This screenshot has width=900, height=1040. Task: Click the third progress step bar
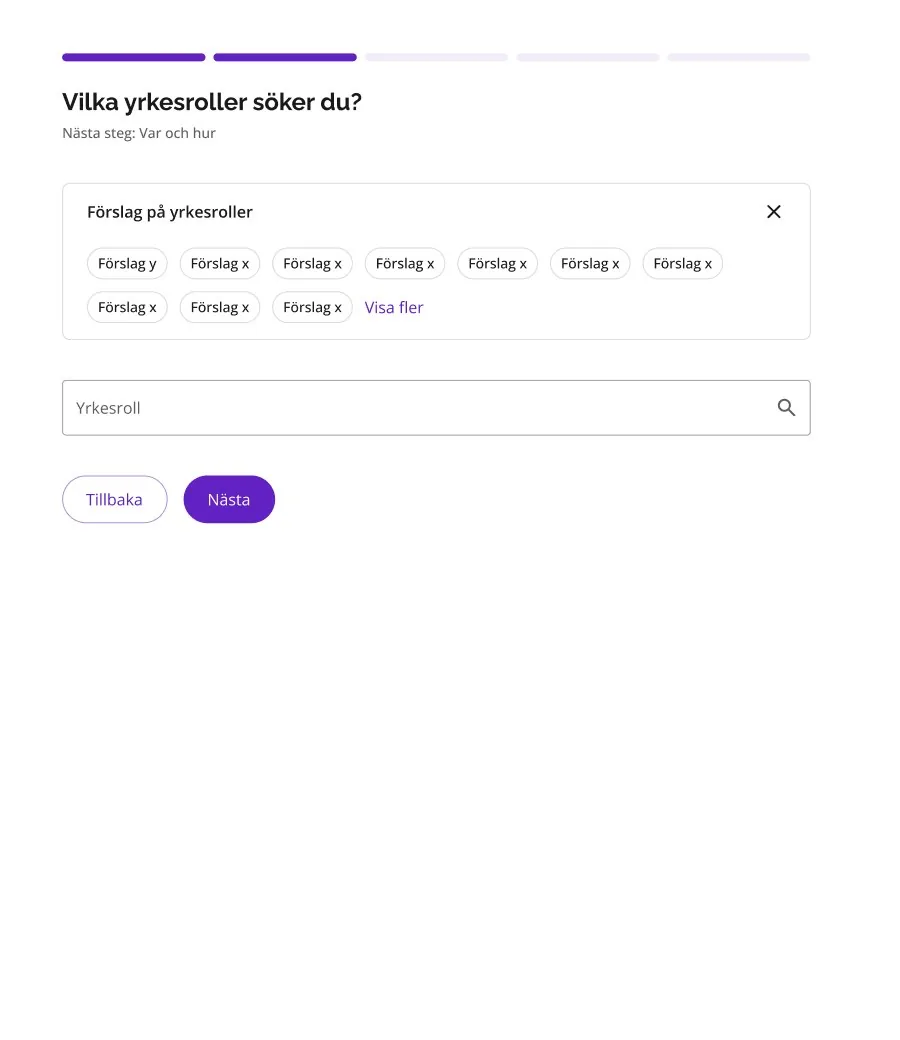click(x=436, y=57)
